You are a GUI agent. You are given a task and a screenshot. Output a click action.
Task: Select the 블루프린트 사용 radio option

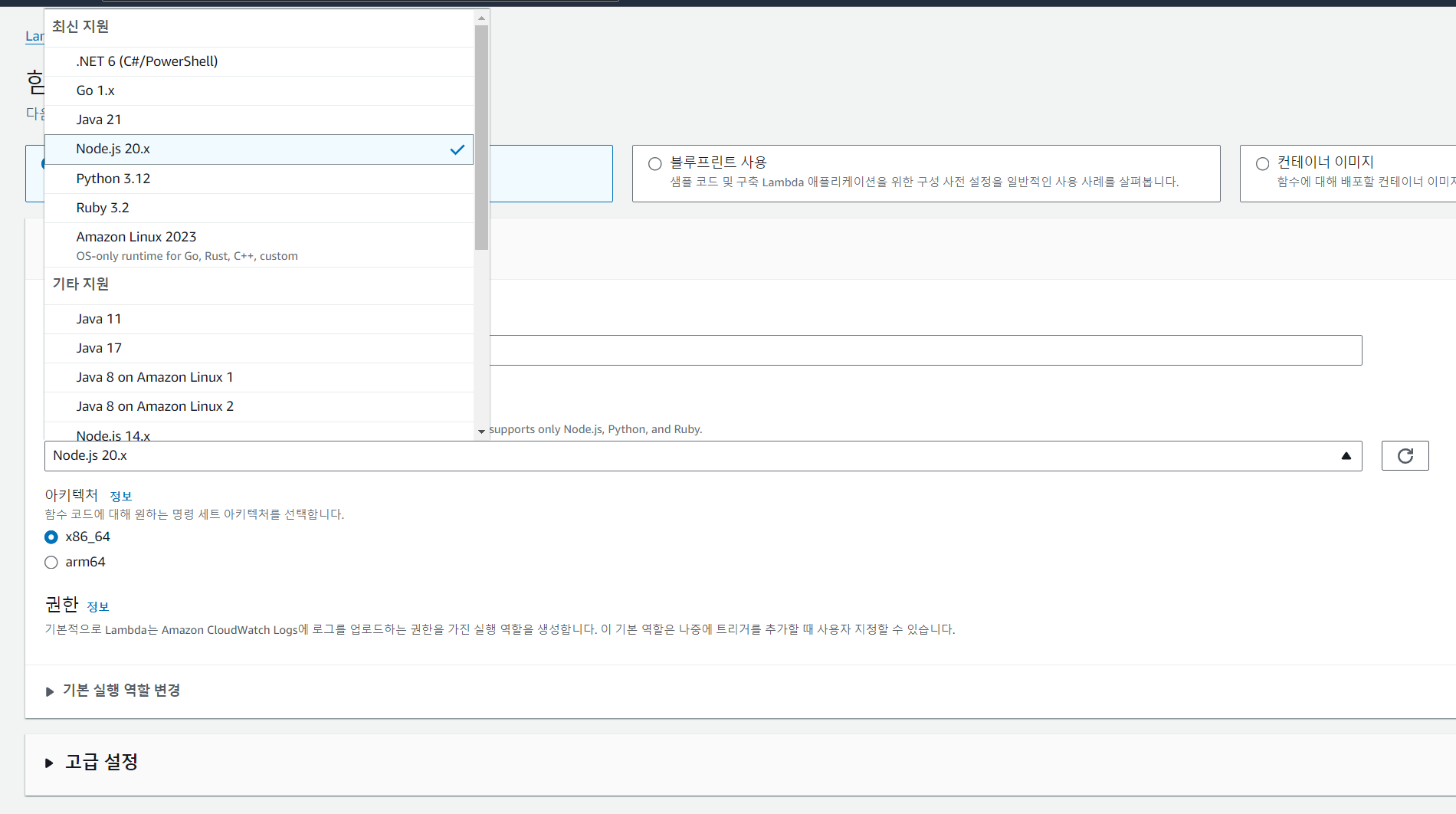click(x=655, y=163)
